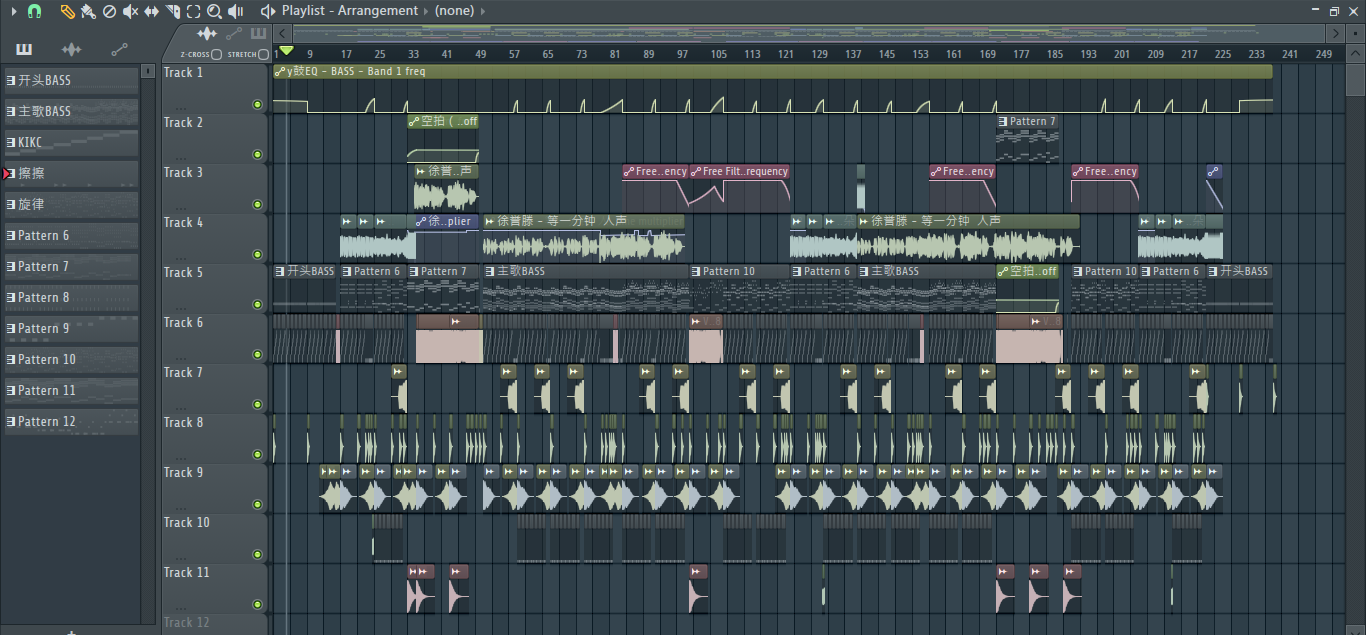Select Pattern 10 in the picker list
The image size is (1366, 635).
[71, 360]
